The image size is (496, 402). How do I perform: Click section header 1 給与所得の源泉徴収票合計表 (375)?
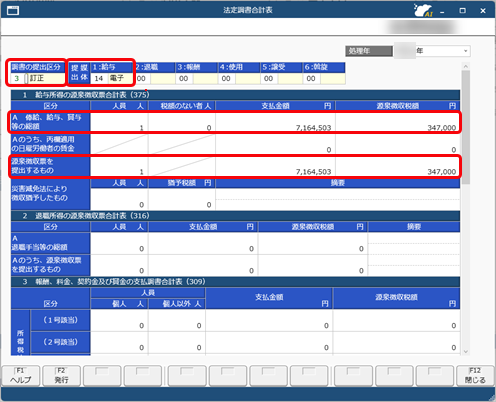point(235,95)
